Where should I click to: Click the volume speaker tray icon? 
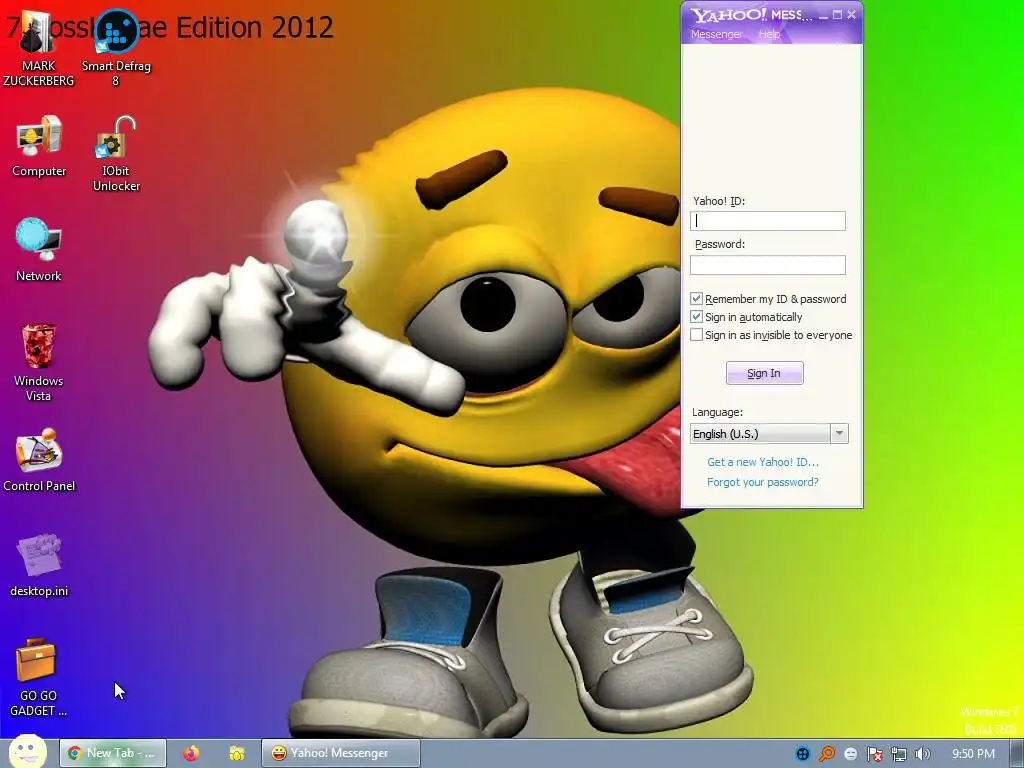[922, 754]
